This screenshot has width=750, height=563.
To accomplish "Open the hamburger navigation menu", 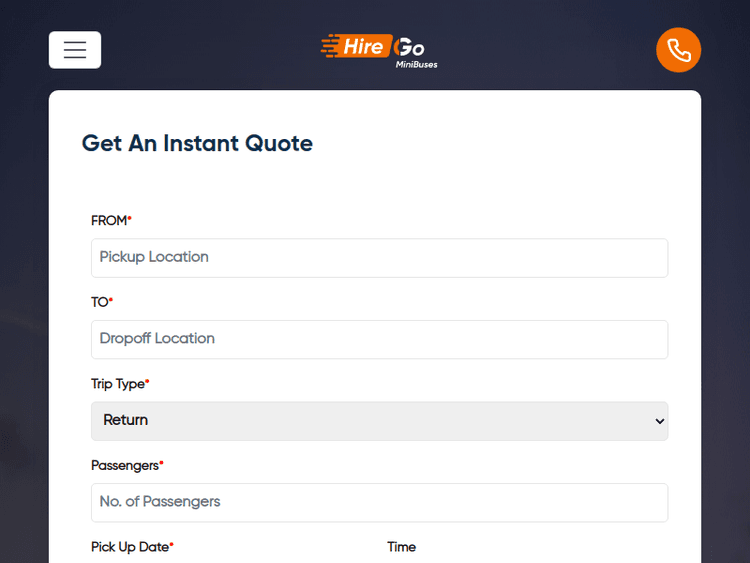I will (75, 50).
